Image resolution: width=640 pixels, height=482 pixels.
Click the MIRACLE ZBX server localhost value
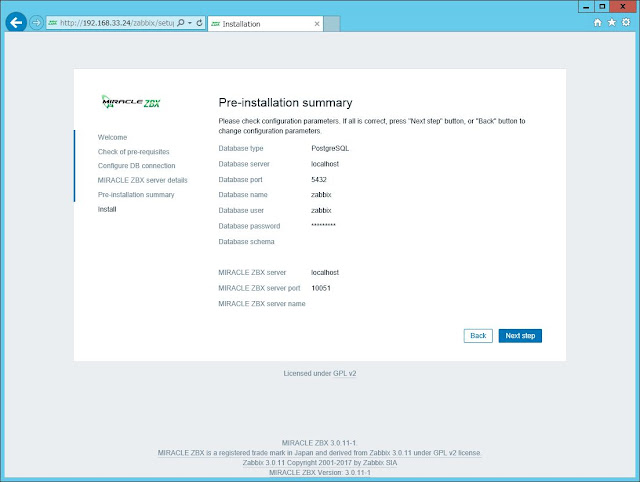325,273
